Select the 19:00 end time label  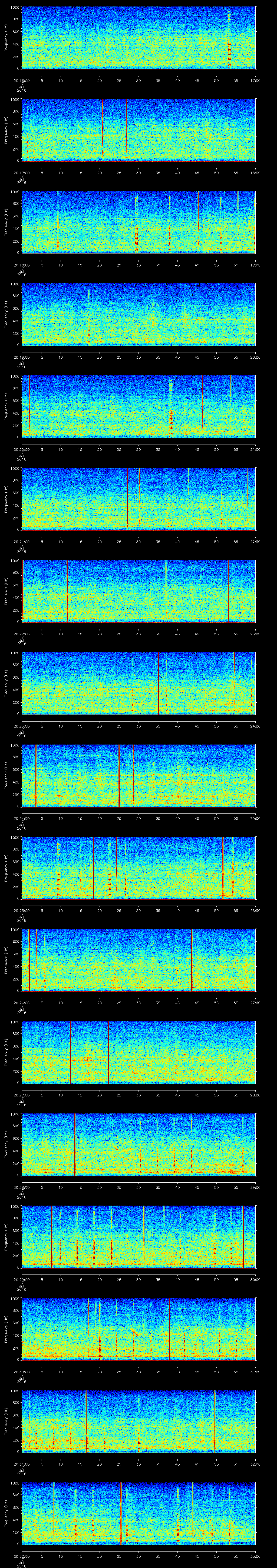255,264
